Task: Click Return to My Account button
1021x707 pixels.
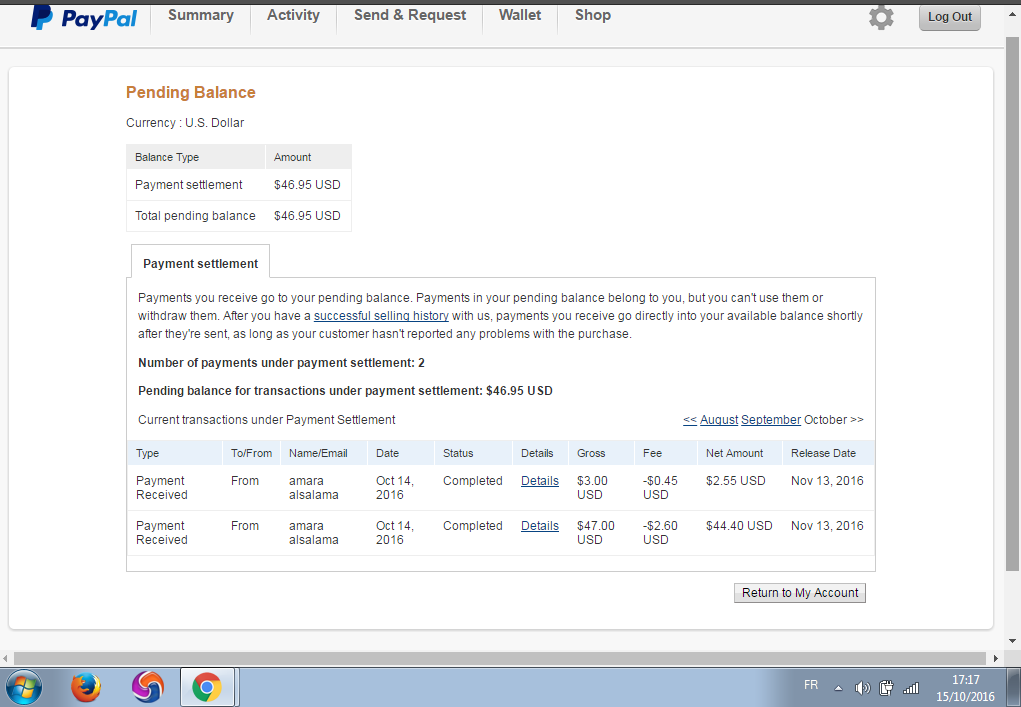Action: coord(800,592)
